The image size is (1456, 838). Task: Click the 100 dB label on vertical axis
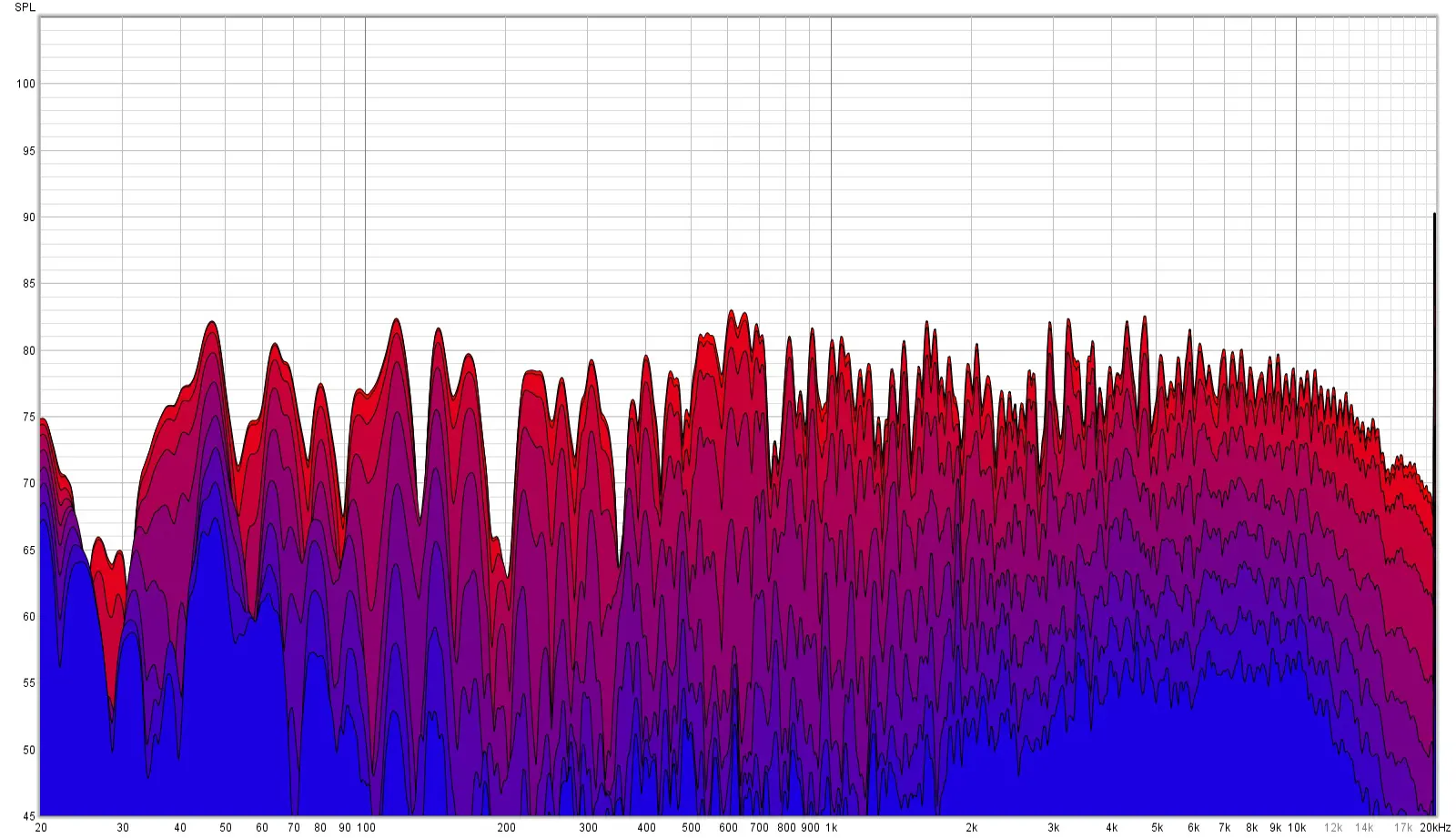[25, 84]
